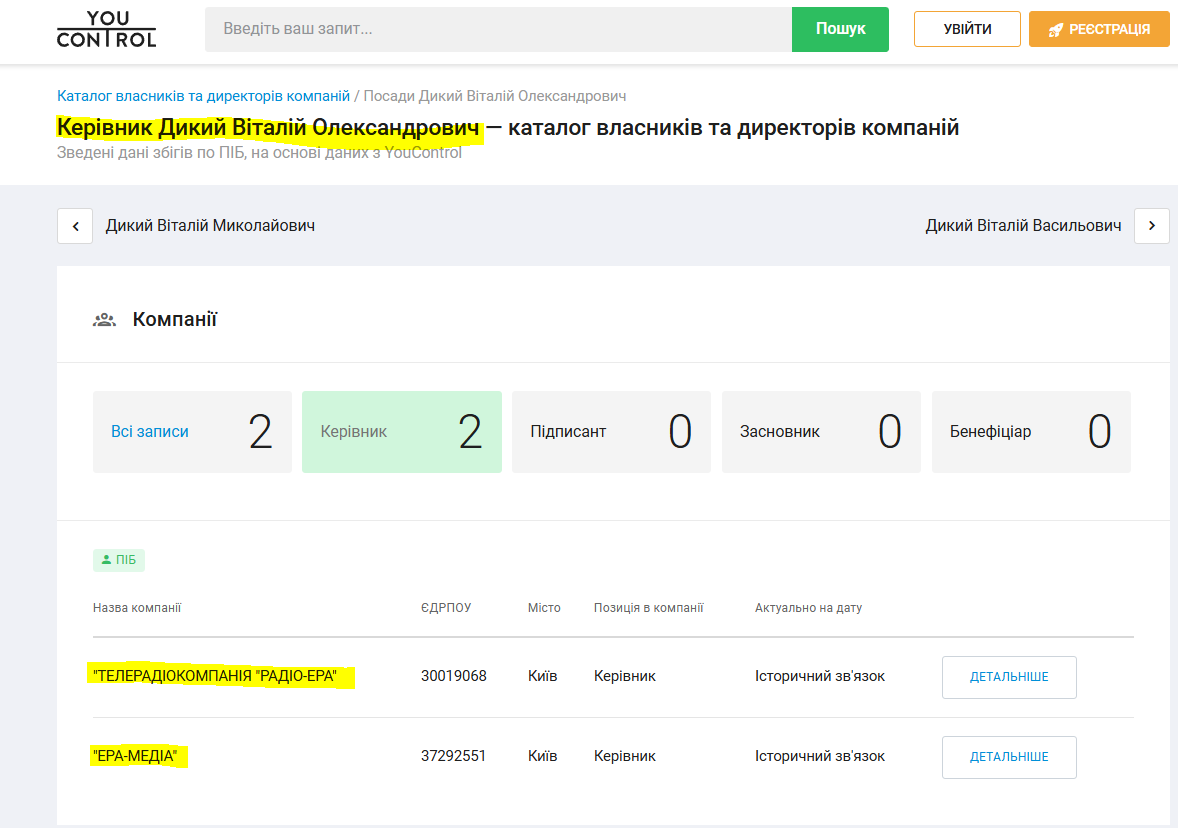Screen dimensions: 1178x828
Task: Open Детальніше for Ера-Медіа
Action: [x=1009, y=757]
